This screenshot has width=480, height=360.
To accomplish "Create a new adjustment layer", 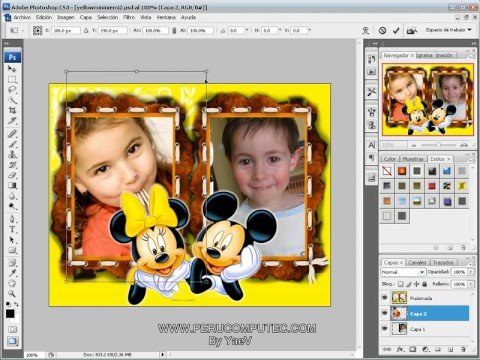I will coord(425,349).
